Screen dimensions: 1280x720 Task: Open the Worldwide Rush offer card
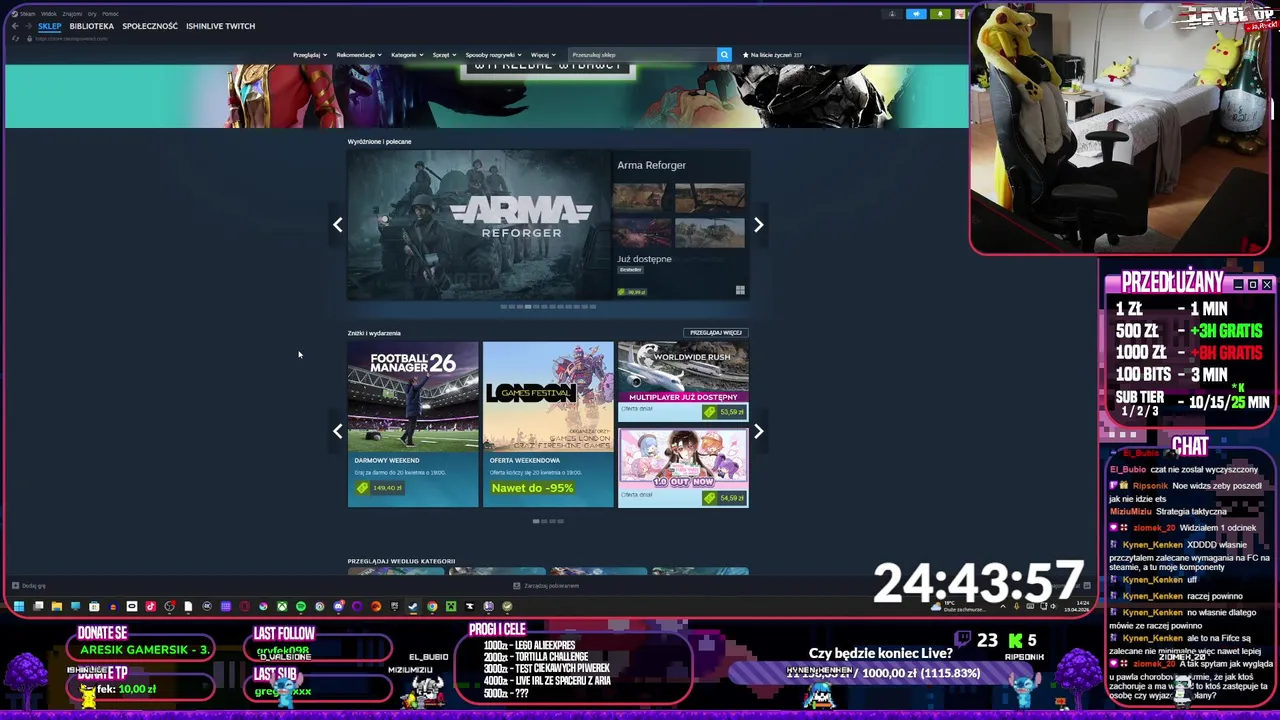(683, 382)
